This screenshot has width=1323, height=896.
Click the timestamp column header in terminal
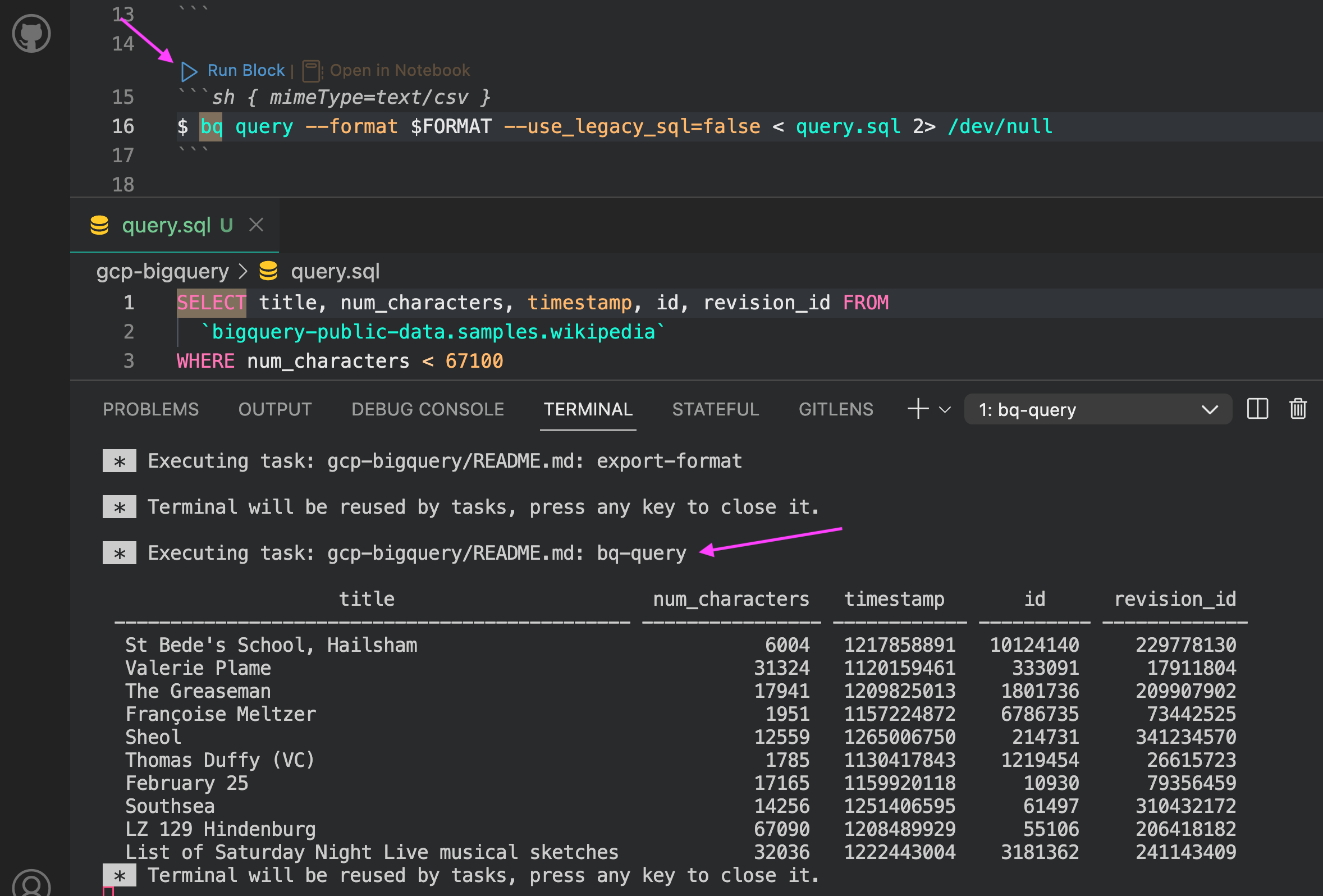pyautogui.click(x=894, y=600)
